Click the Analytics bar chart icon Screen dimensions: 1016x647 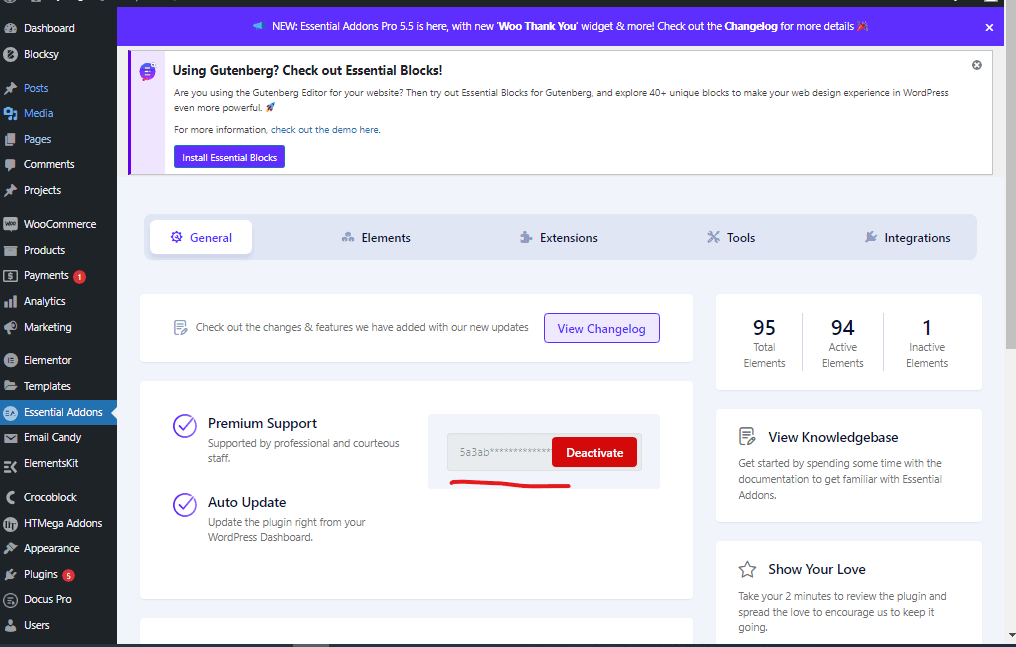[x=10, y=302]
